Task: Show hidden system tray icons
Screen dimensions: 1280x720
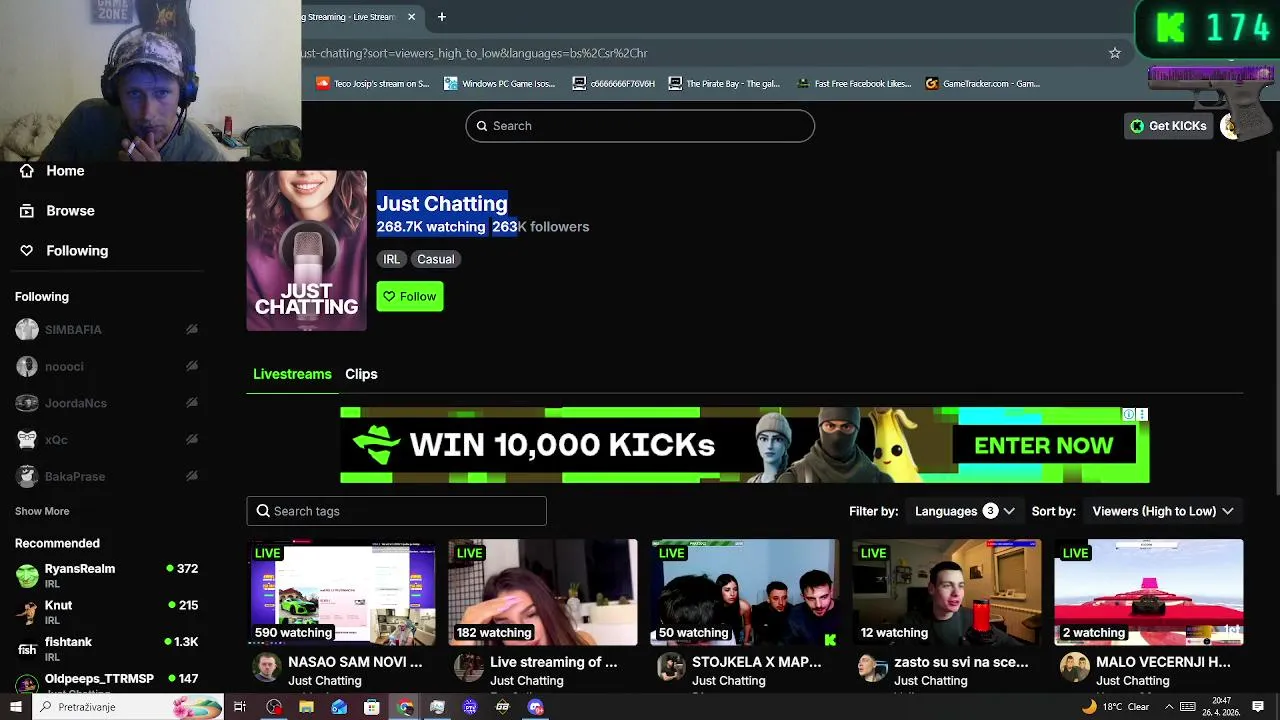Action: pos(1169,707)
